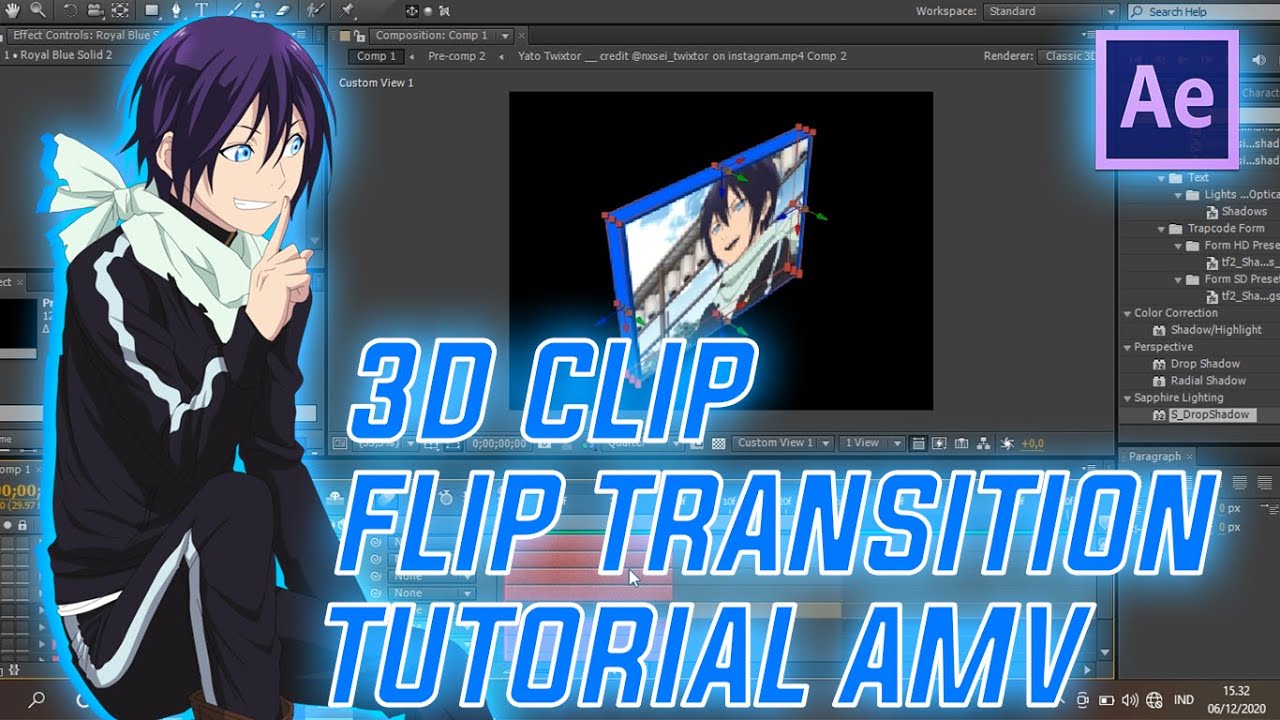Image resolution: width=1280 pixels, height=720 pixels.
Task: Select the Brush tool
Action: (233, 10)
